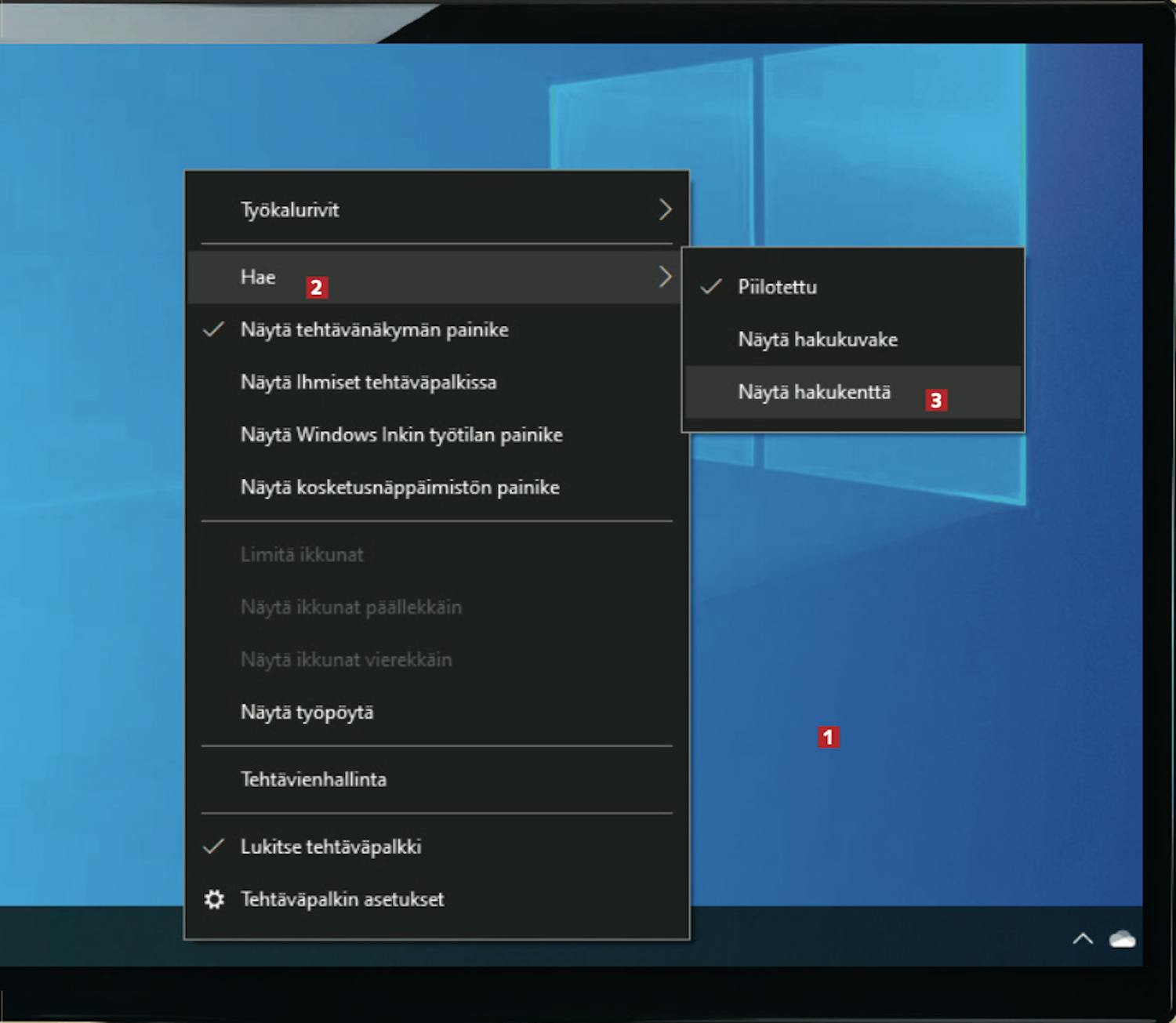Select Näytä työpöytä
The image size is (1176, 1023).
[307, 712]
